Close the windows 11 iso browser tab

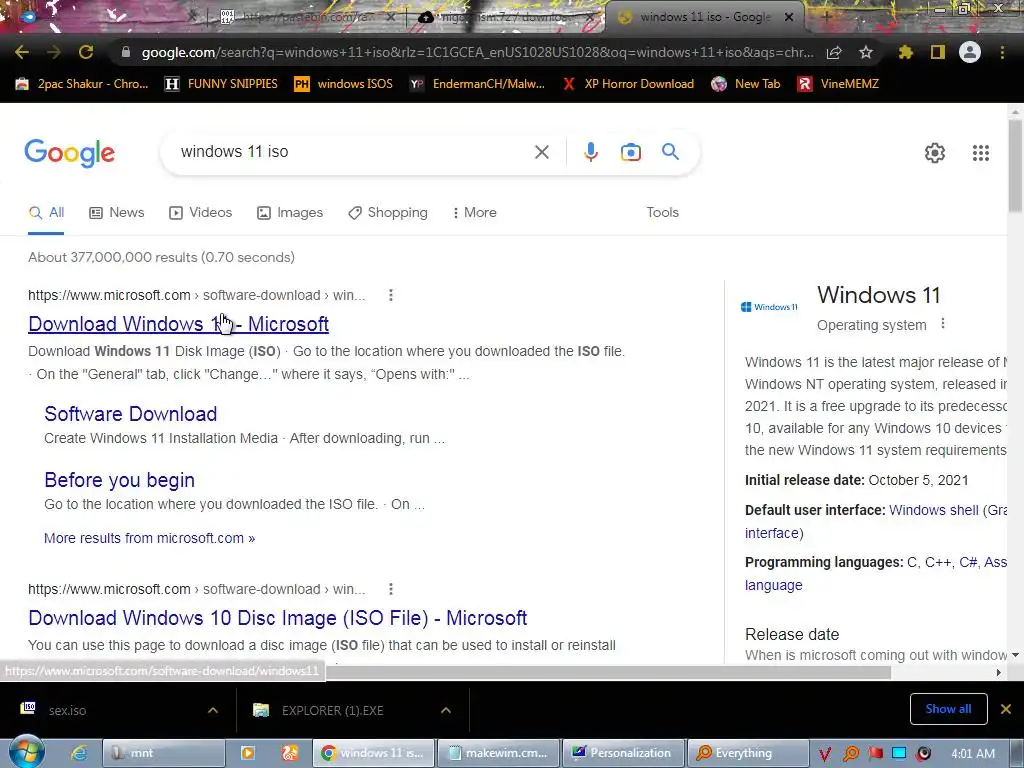tap(789, 17)
